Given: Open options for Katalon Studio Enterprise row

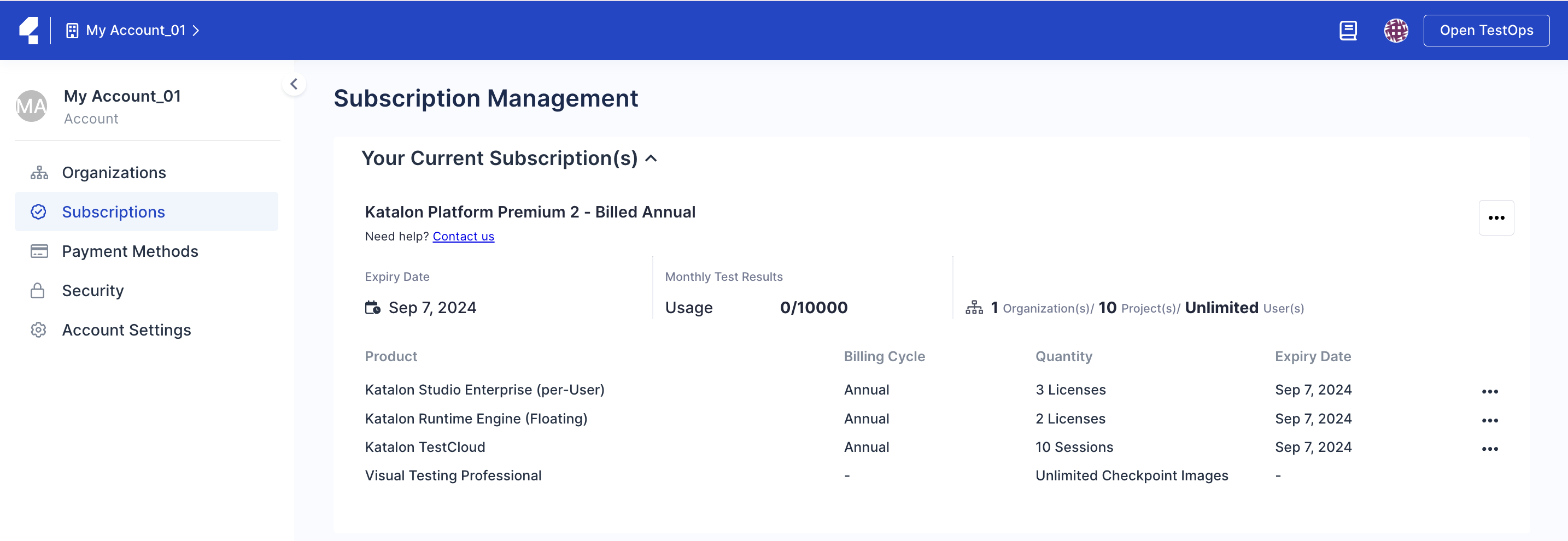Looking at the screenshot, I should click(1489, 391).
